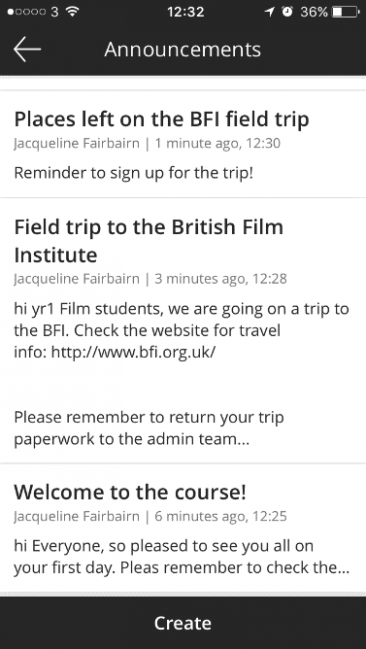366x649 pixels.
Task: Open the 'Welcome to the course!' announcement
Action: point(130,492)
